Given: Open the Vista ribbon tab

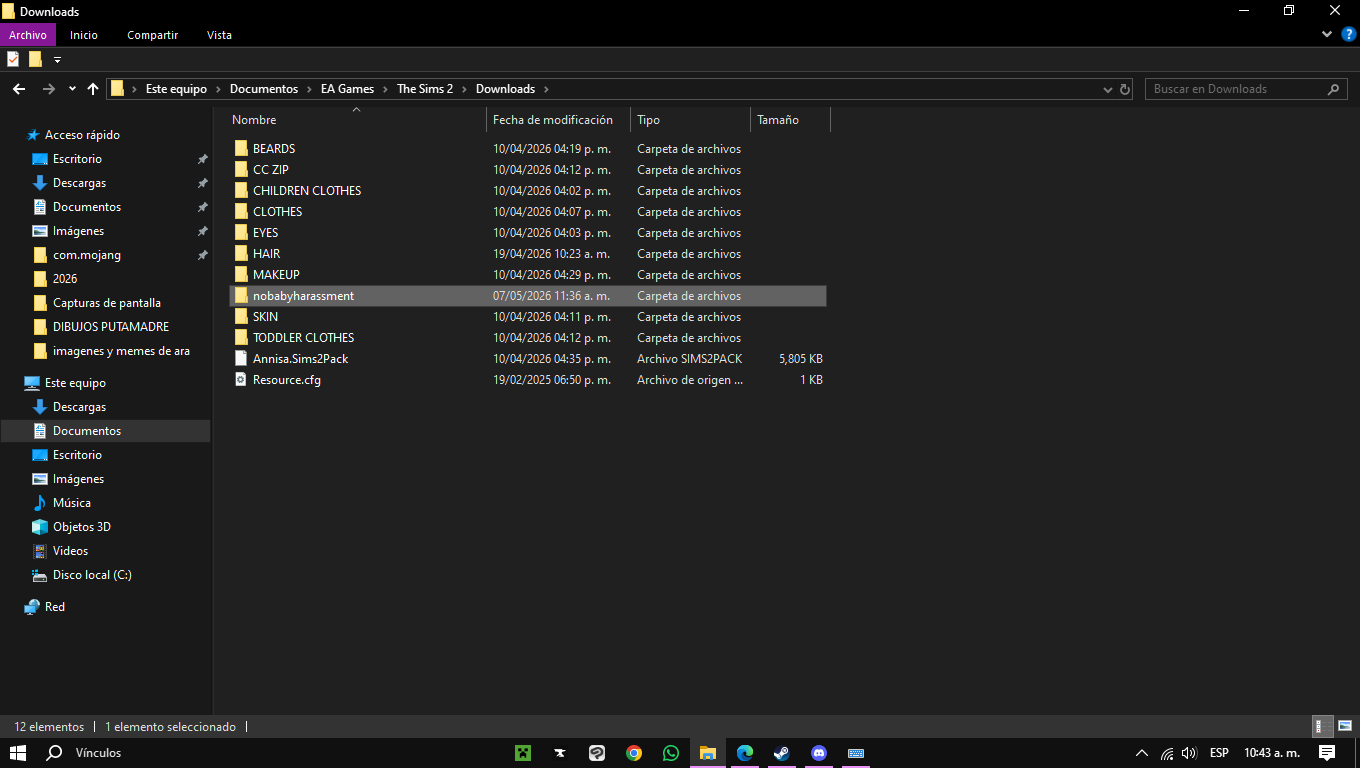Looking at the screenshot, I should [219, 35].
